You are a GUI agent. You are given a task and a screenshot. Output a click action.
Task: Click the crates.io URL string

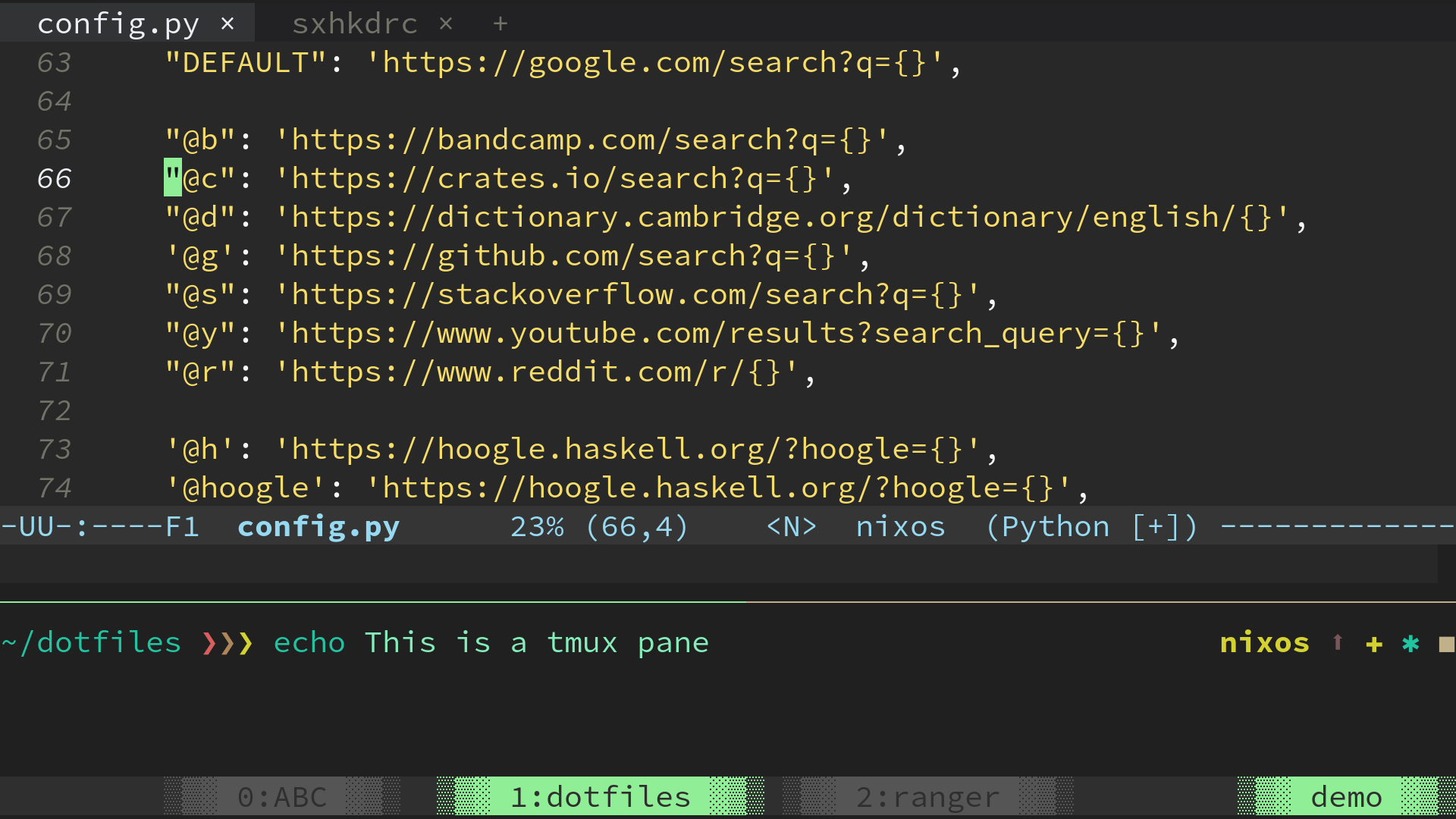[x=555, y=178]
